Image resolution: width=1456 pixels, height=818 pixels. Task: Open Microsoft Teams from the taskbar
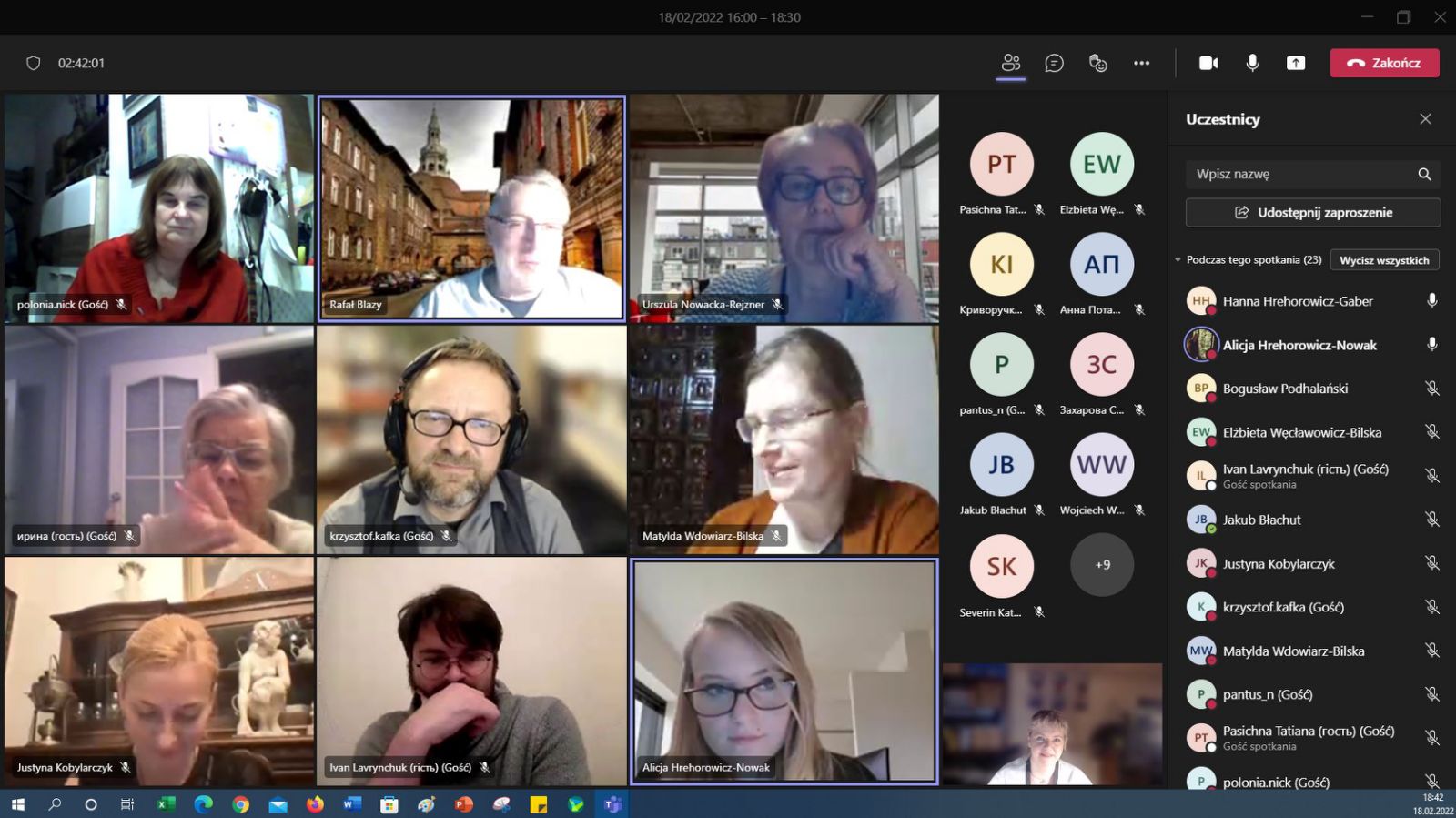(612, 804)
